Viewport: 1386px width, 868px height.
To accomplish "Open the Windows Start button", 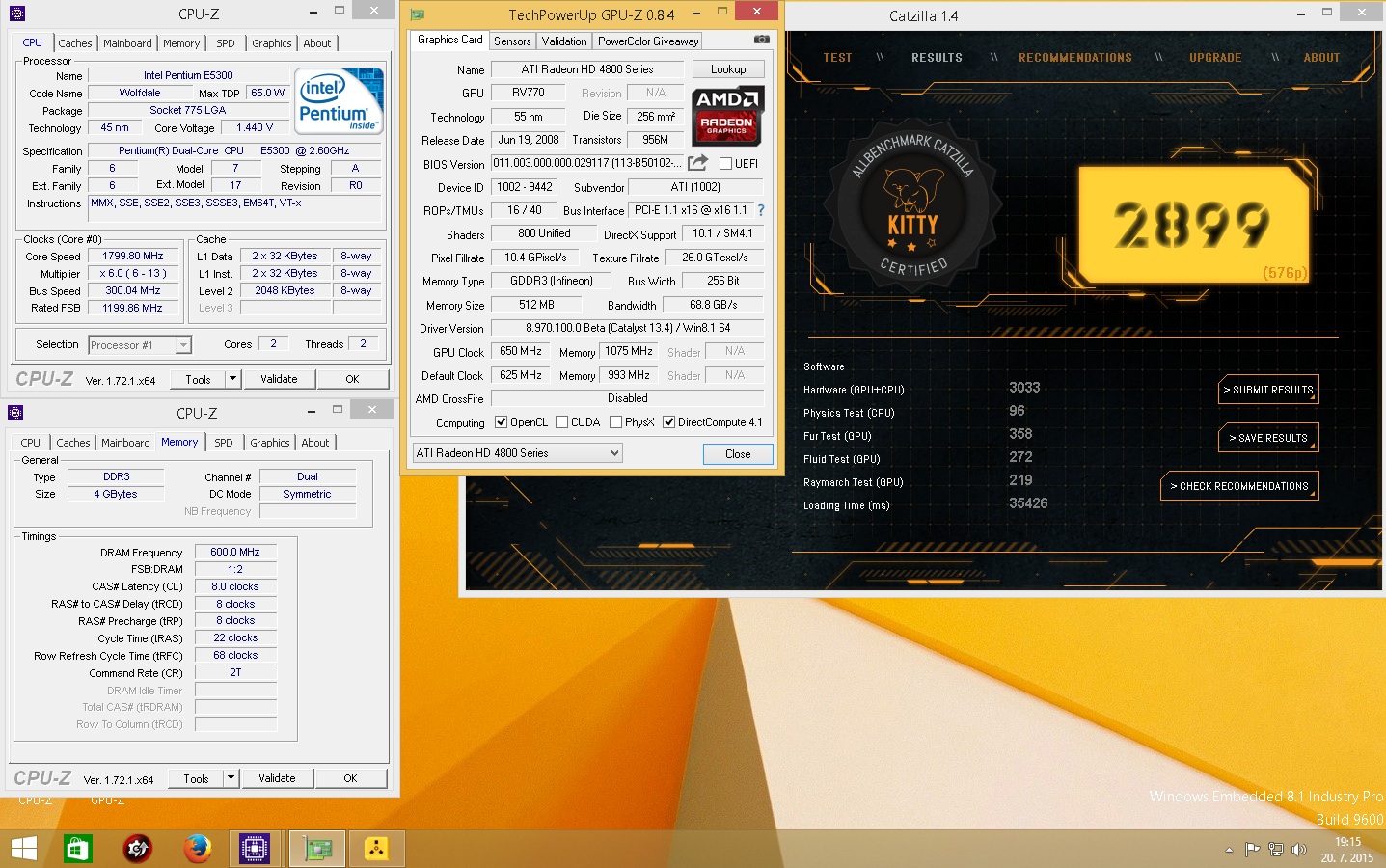I will click(24, 849).
